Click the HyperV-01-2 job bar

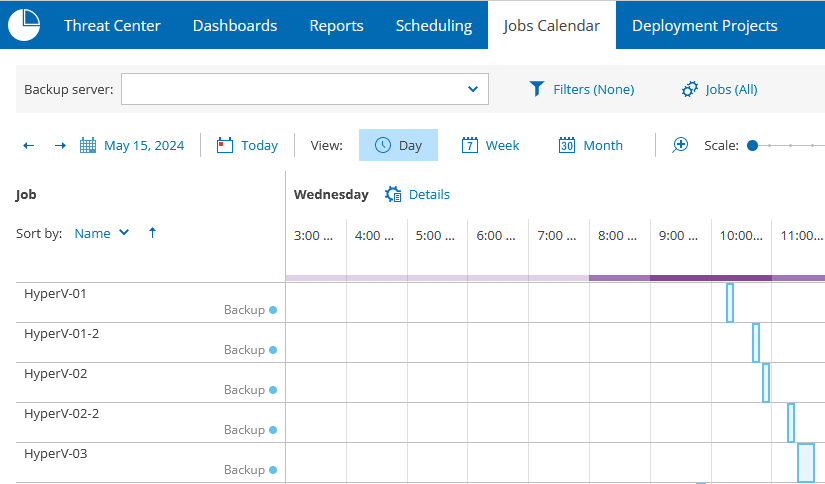[756, 342]
